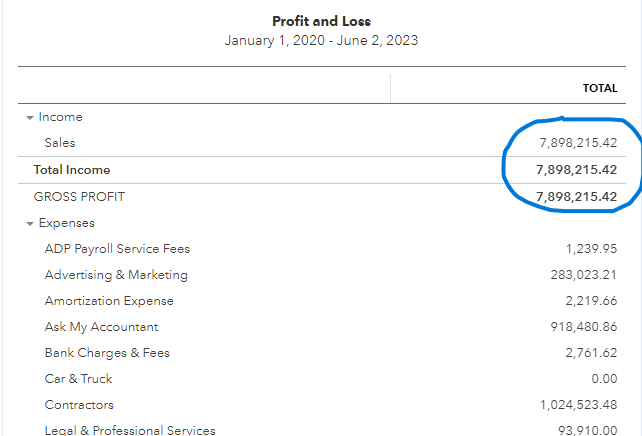
Task: Collapse the Expenses section arrow
Action: (x=30, y=224)
